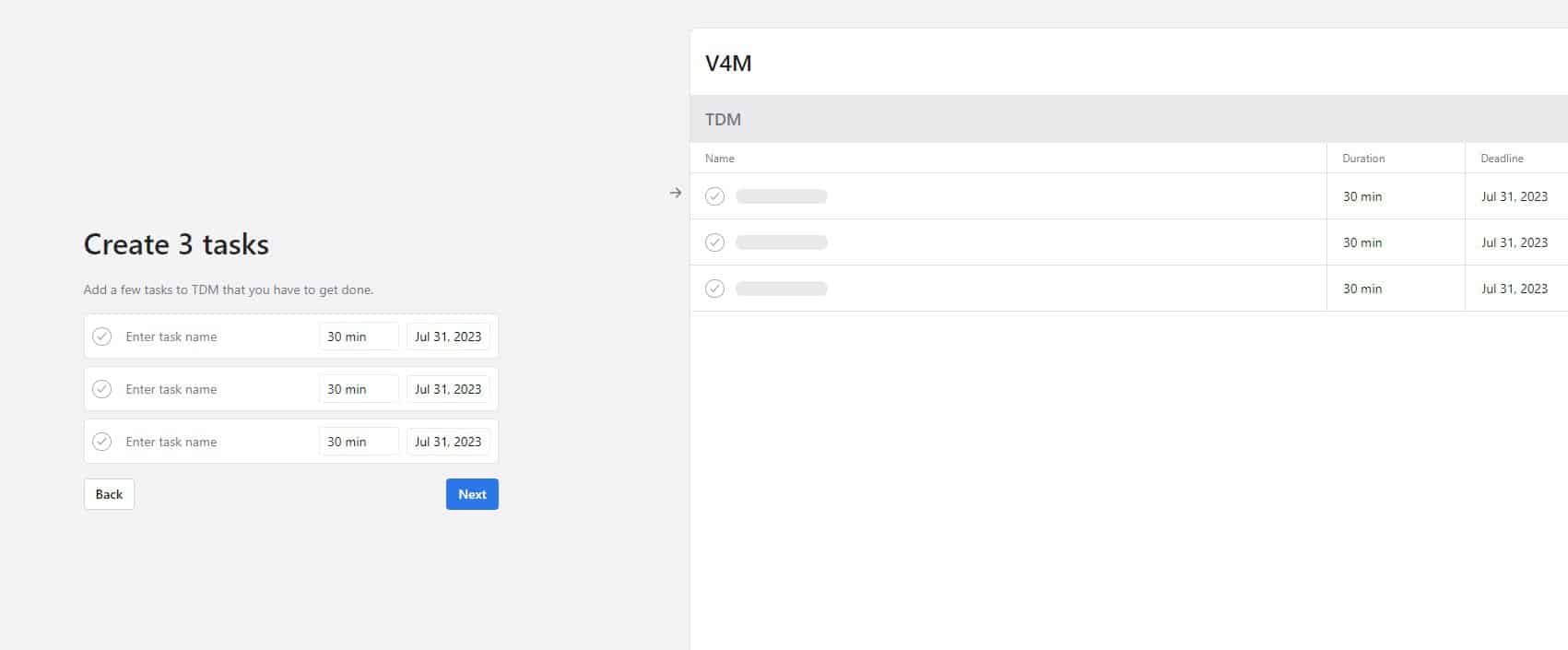Go back with the Back button
The height and width of the screenshot is (650, 1568).
point(109,494)
